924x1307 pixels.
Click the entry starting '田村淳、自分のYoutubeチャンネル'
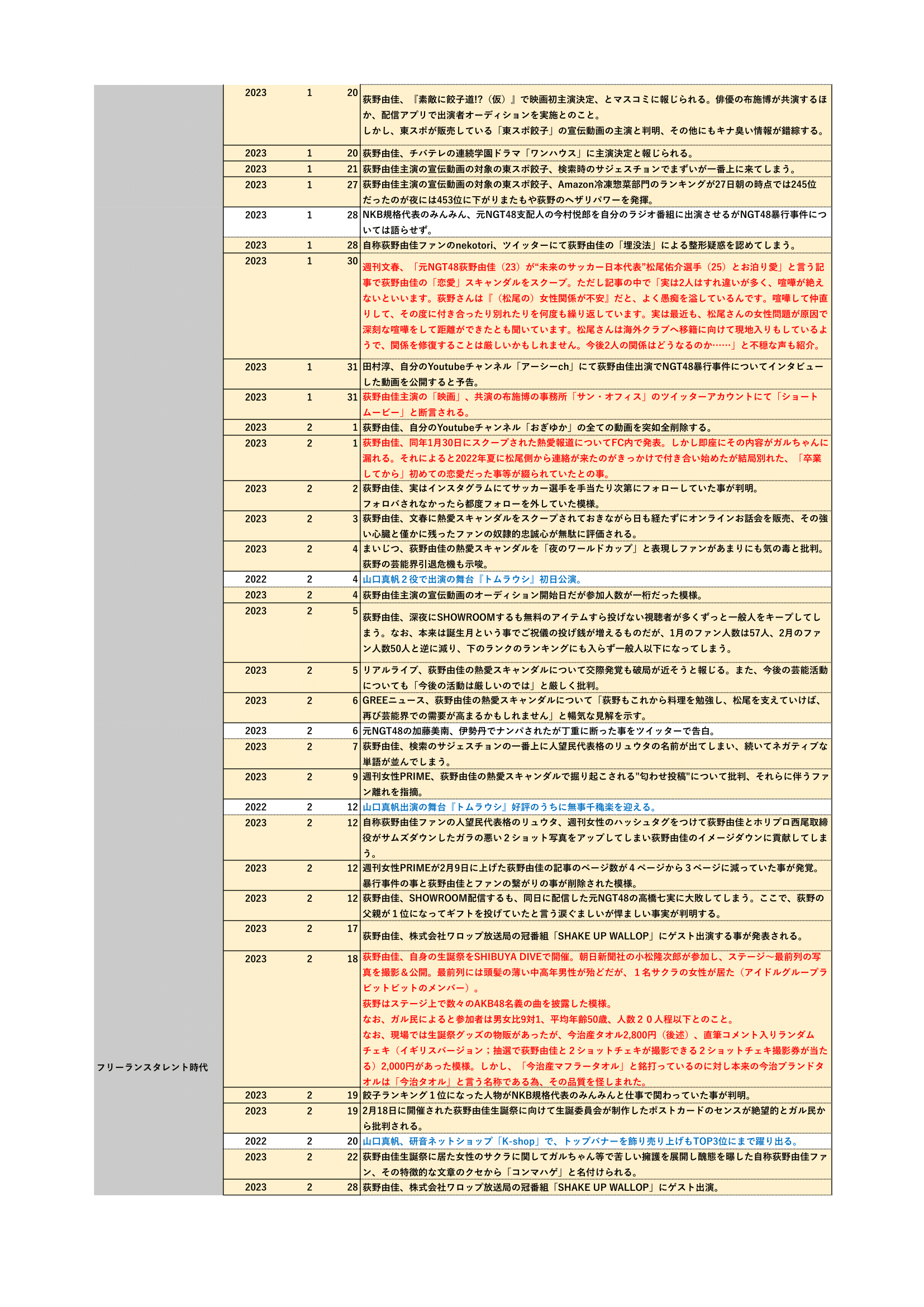pyautogui.click(x=593, y=374)
